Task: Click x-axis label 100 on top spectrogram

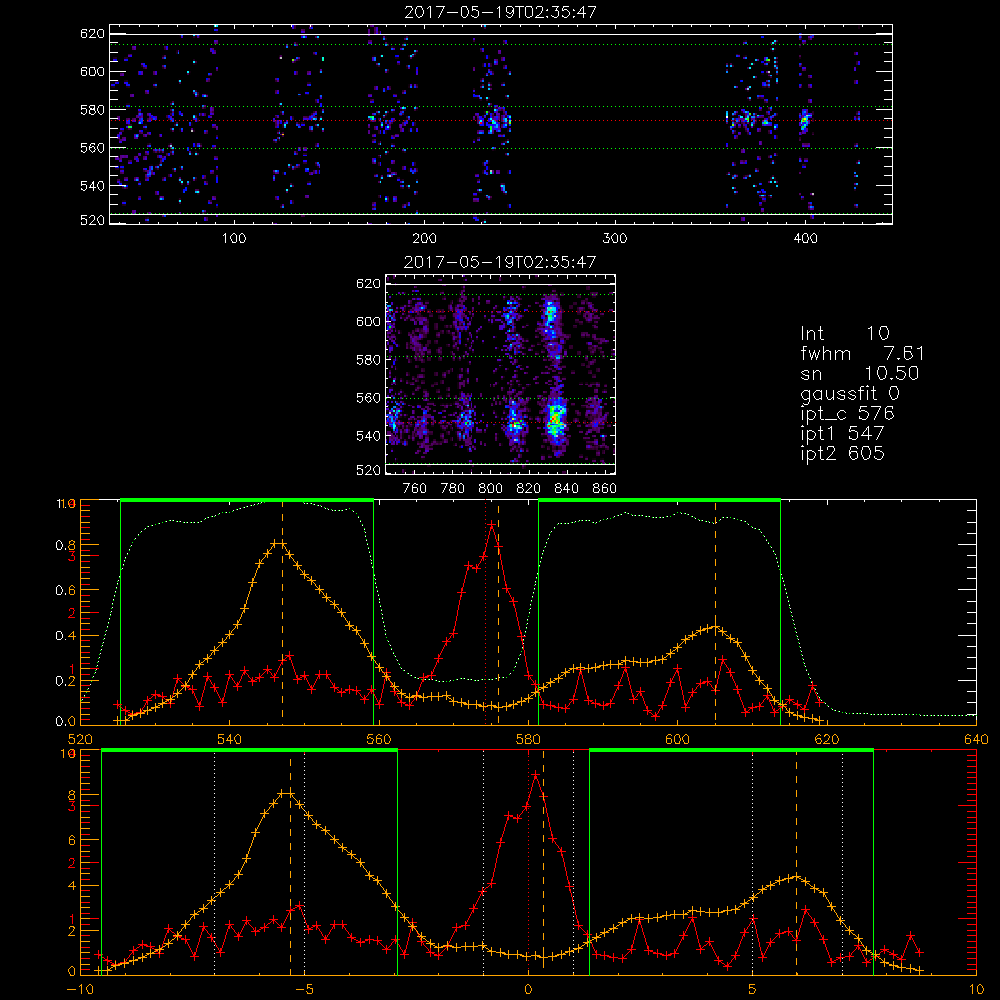Action: pos(234,239)
